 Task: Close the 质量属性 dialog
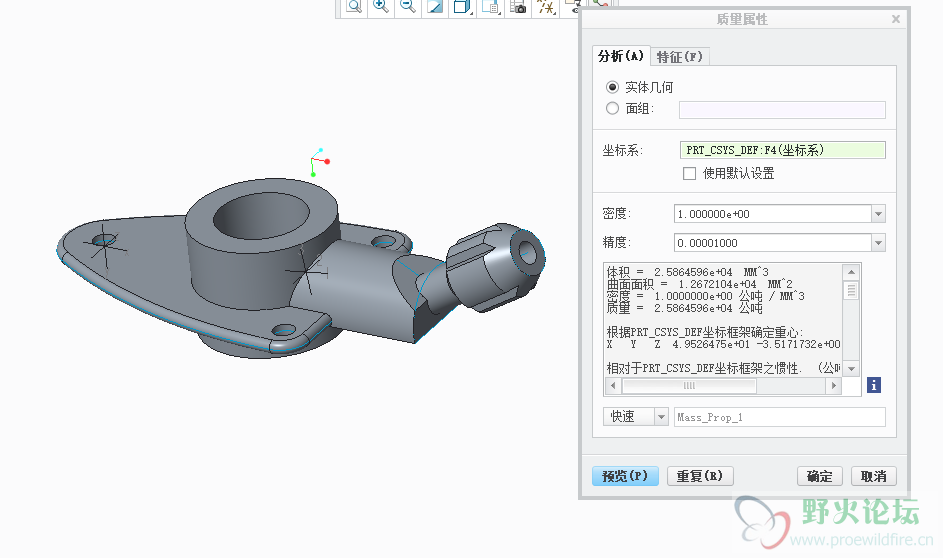coord(895,19)
